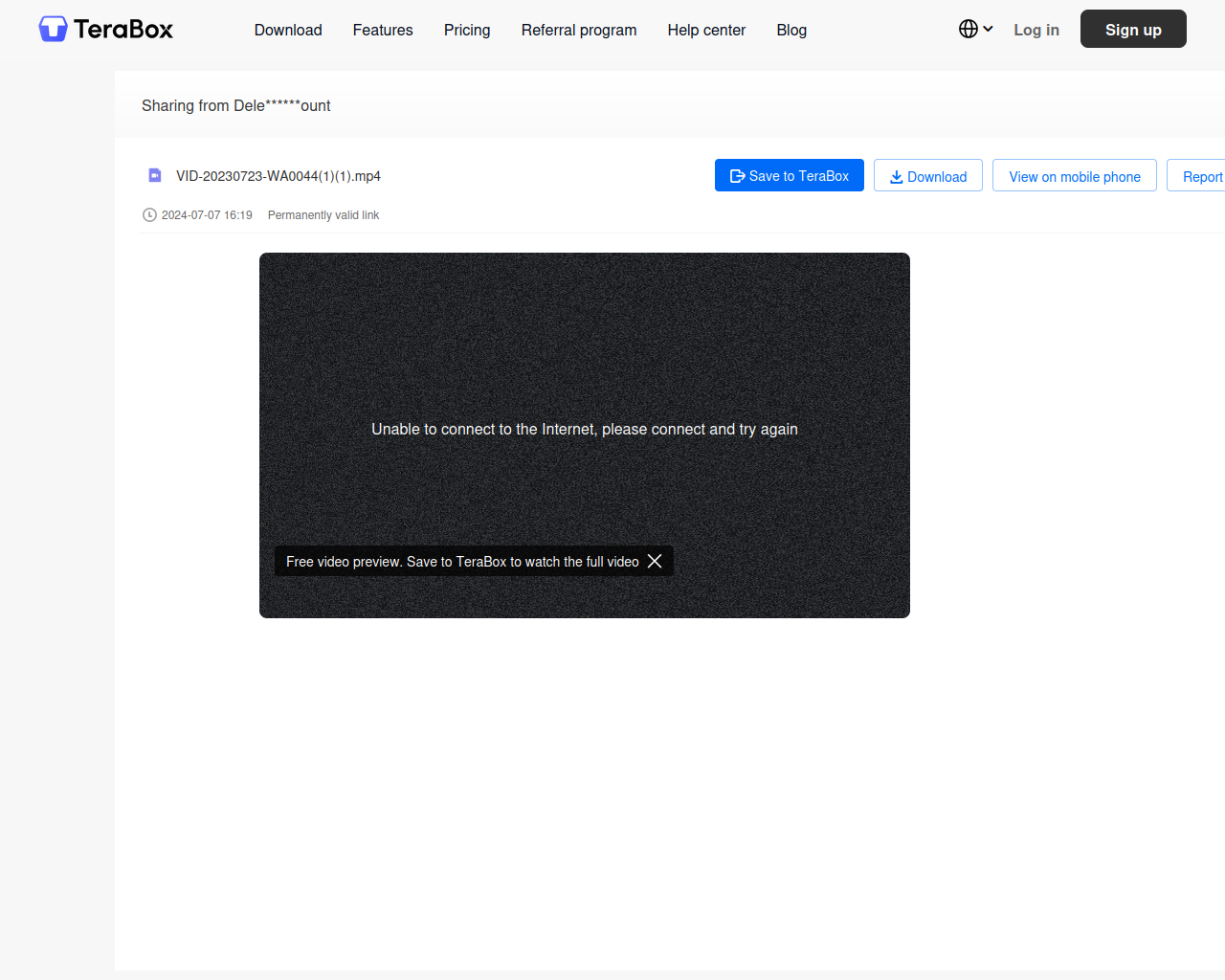The width and height of the screenshot is (1225, 980).
Task: Open the Download menu item
Action: pyautogui.click(x=288, y=30)
